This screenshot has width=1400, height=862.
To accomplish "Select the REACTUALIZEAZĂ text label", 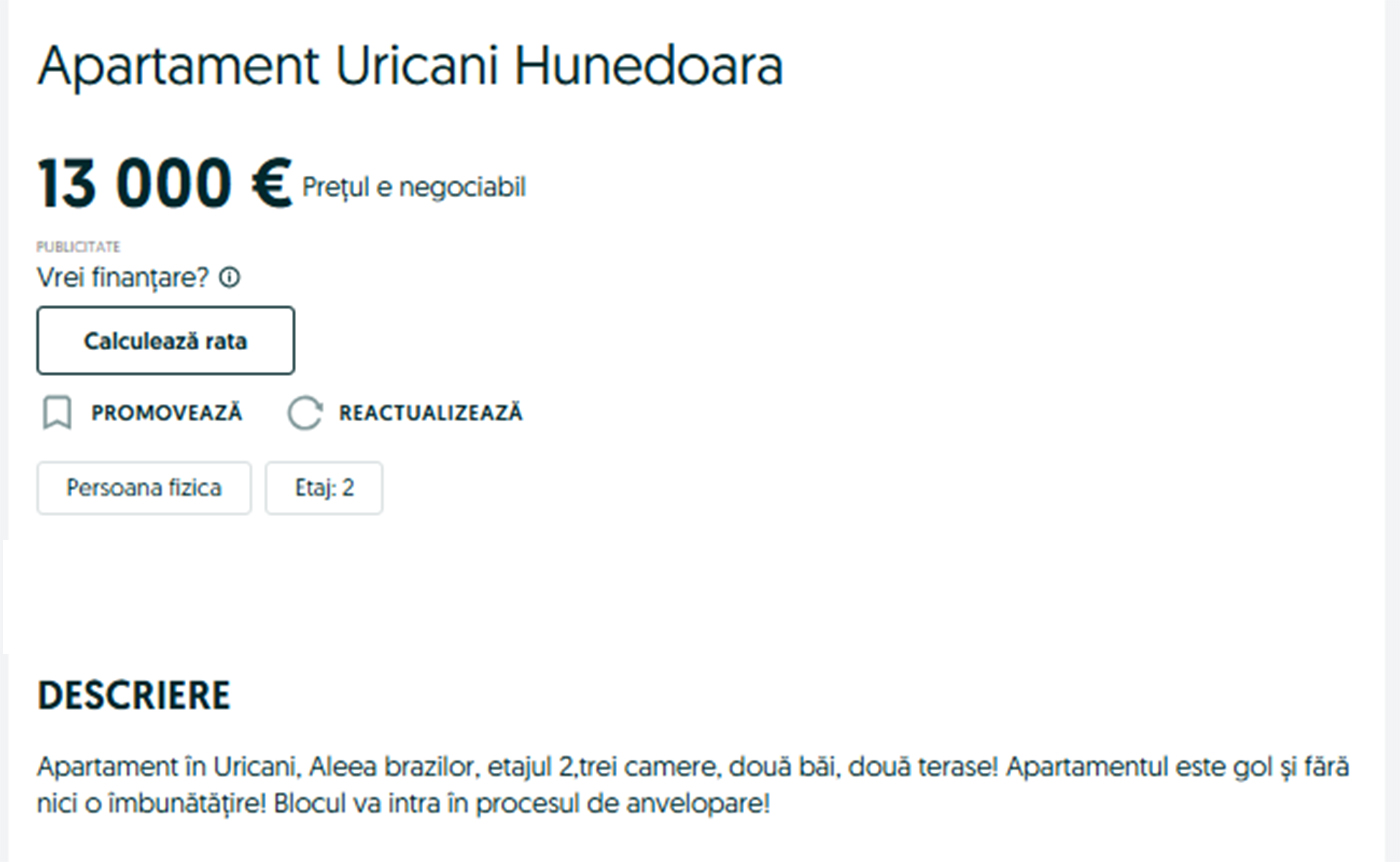I will [430, 413].
